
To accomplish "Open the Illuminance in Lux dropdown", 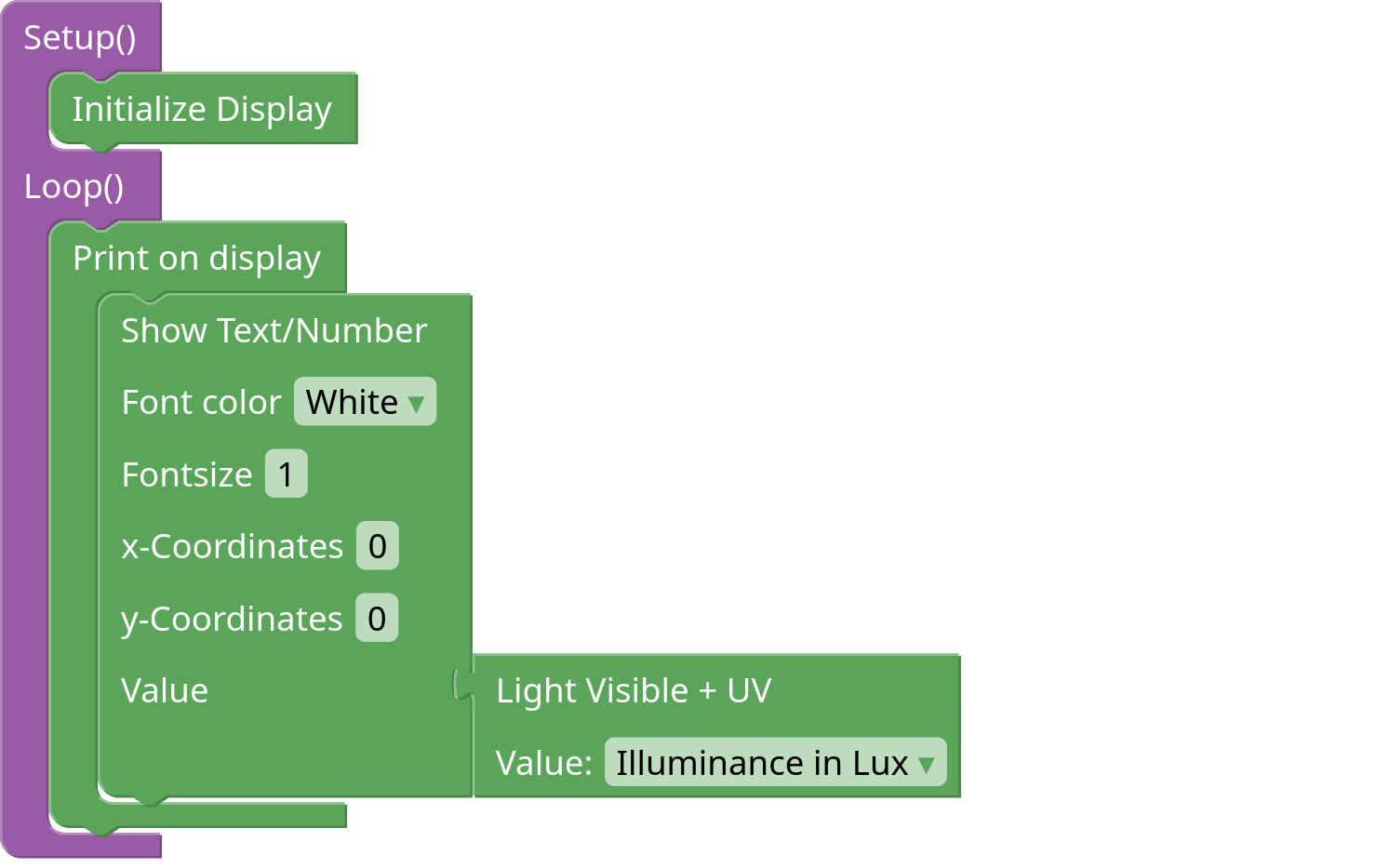I will tap(762, 763).
